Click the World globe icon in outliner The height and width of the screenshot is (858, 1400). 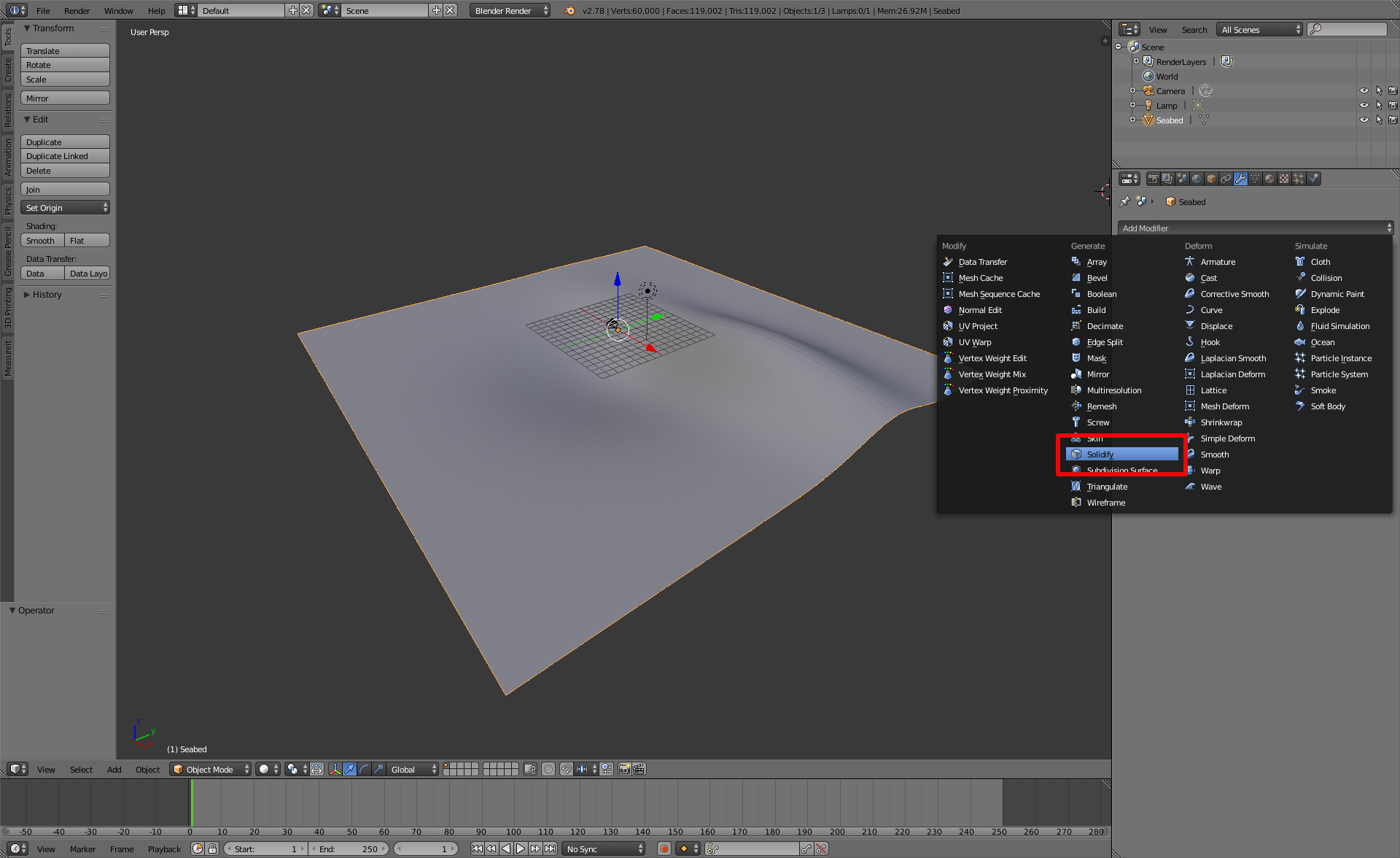(1148, 76)
